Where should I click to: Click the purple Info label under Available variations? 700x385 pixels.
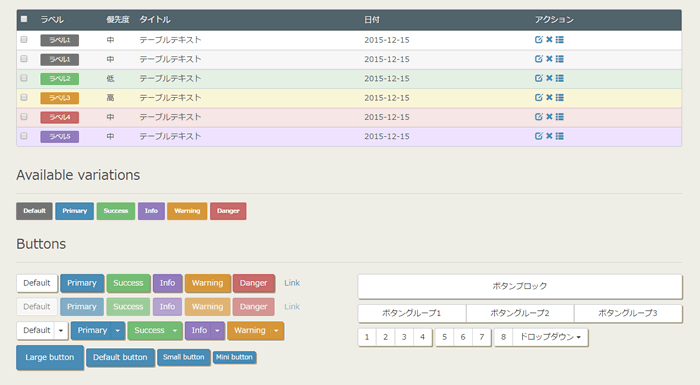[151, 211]
